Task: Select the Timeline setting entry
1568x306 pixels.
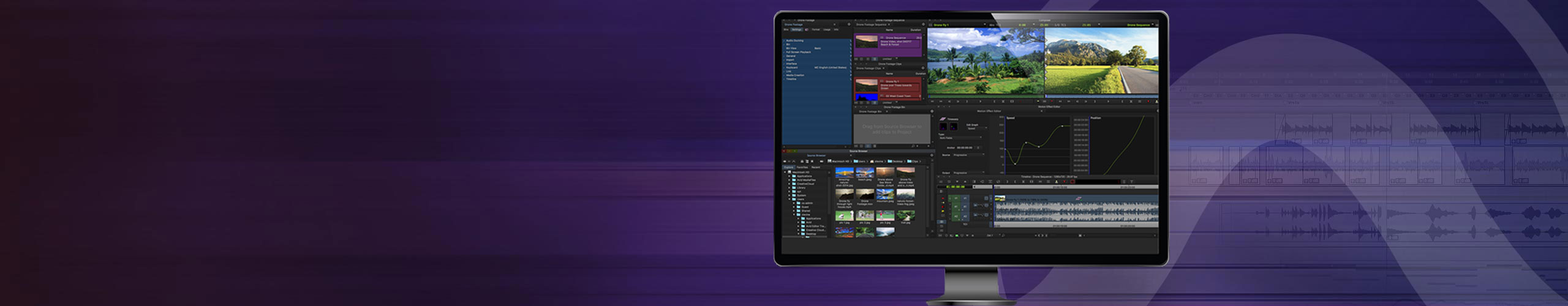Action: (x=791, y=79)
